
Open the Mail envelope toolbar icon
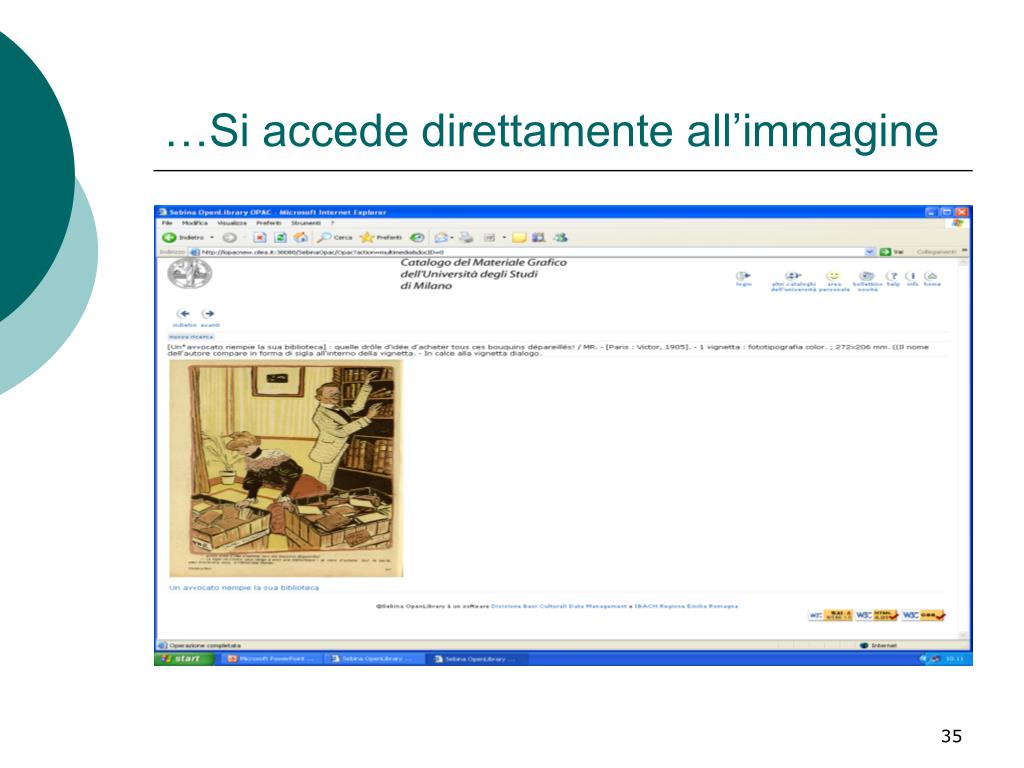(441, 238)
